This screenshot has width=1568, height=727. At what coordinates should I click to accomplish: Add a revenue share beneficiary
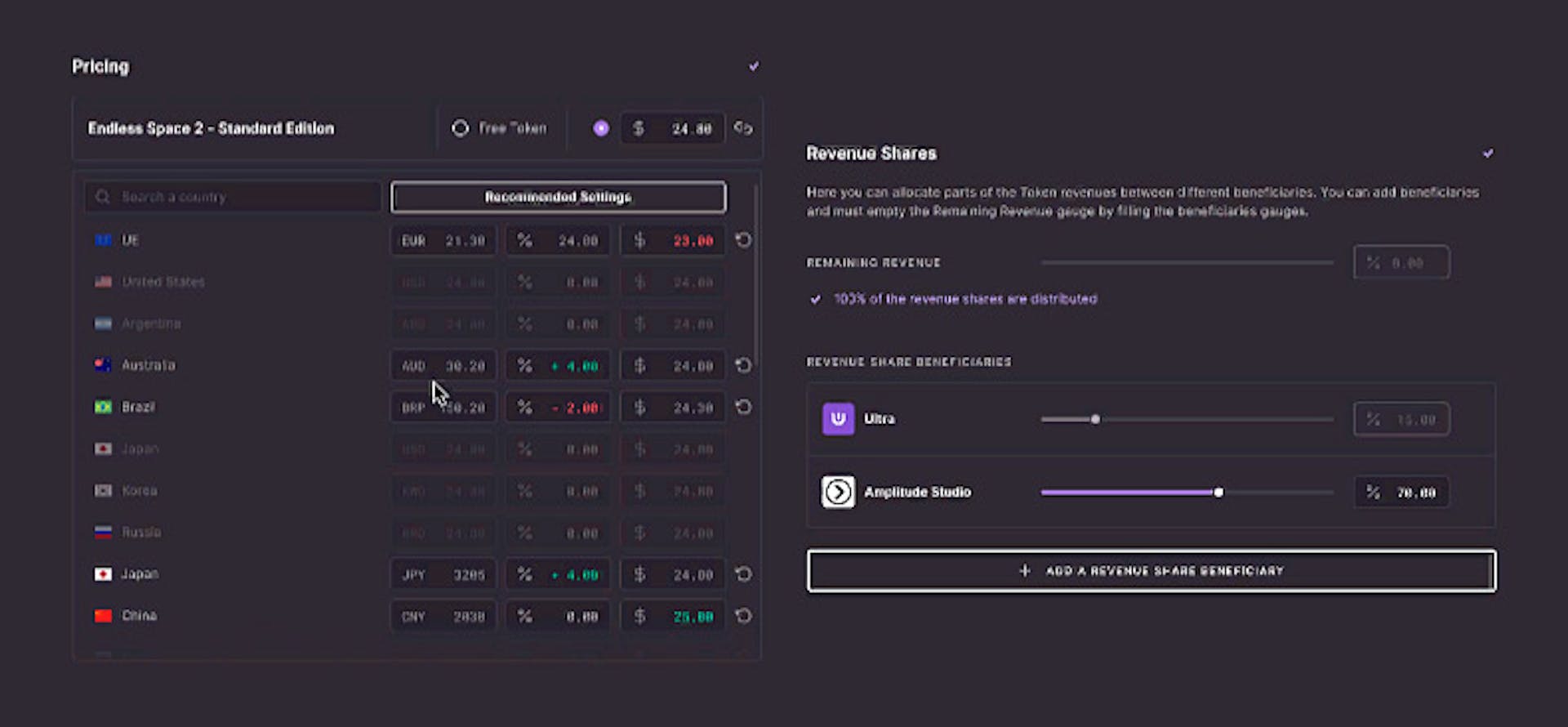1151,570
